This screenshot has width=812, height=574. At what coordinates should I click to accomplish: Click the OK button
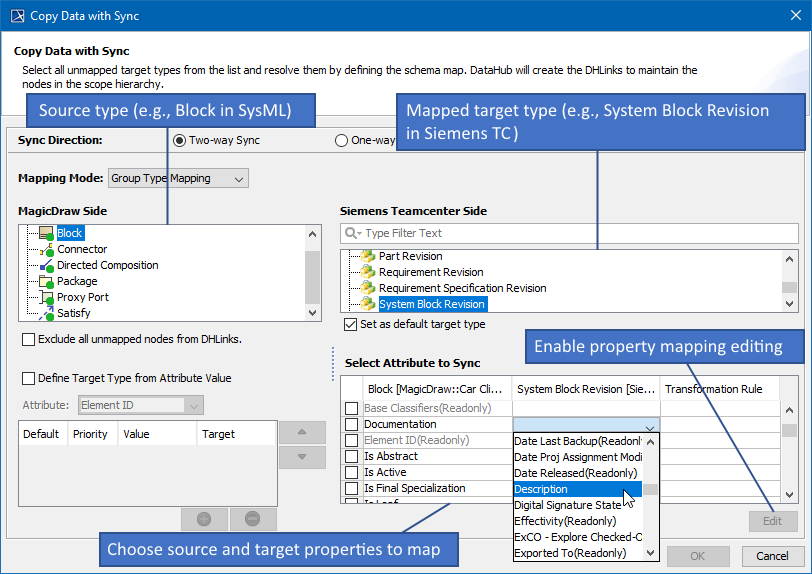click(x=698, y=556)
